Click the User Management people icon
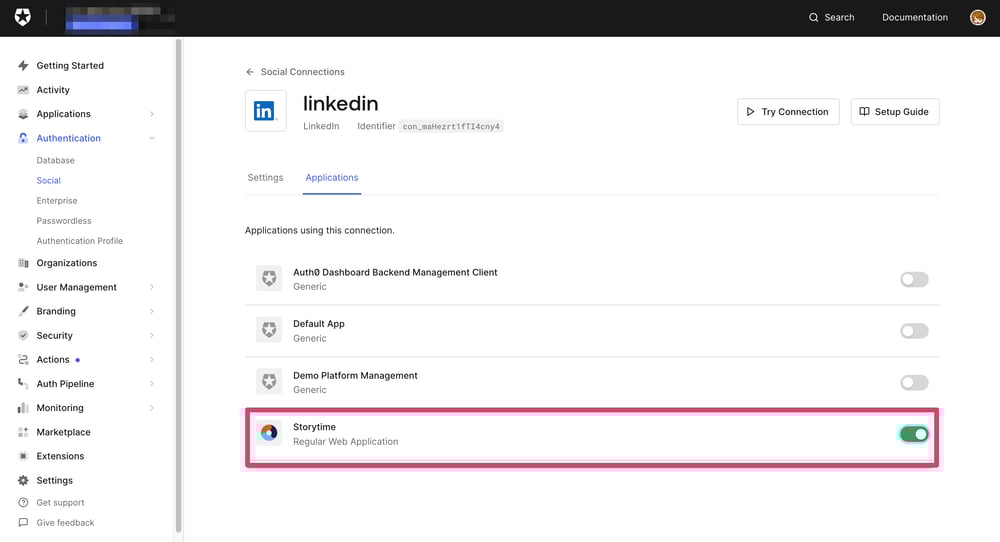Image resolution: width=1000 pixels, height=542 pixels. pos(23,287)
